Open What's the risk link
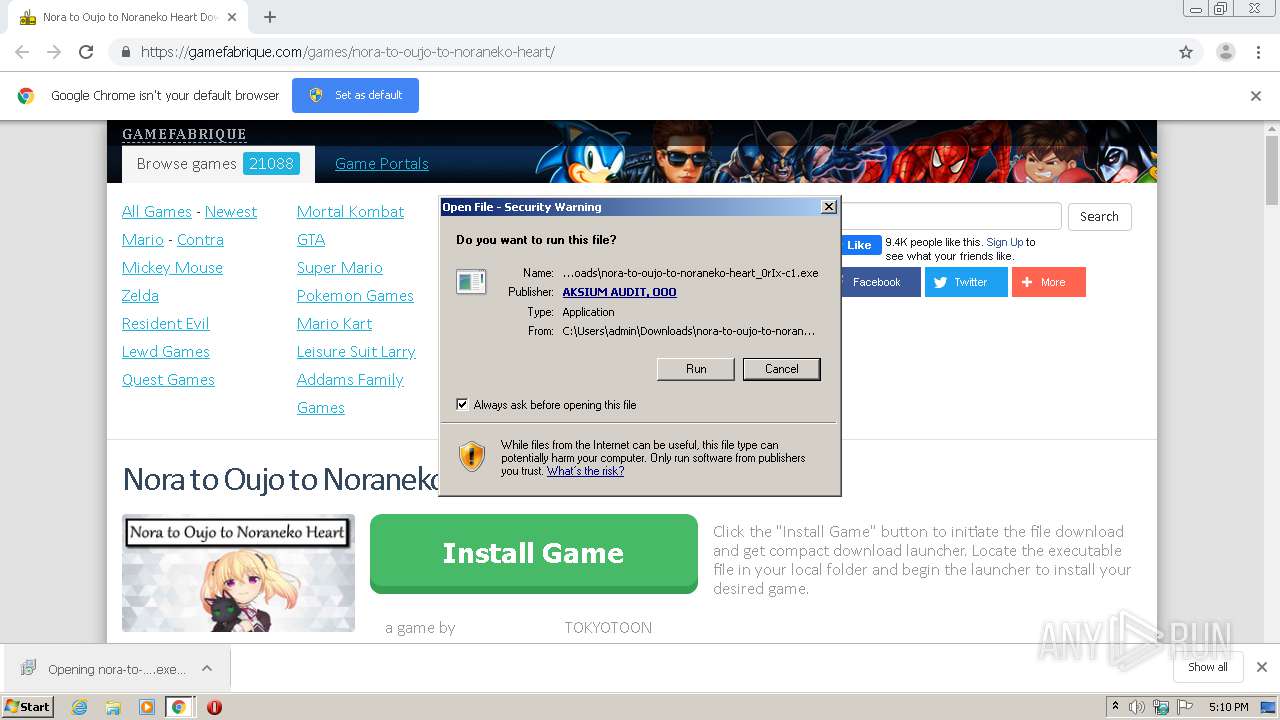Screen dimensions: 1280x720 [x=585, y=471]
